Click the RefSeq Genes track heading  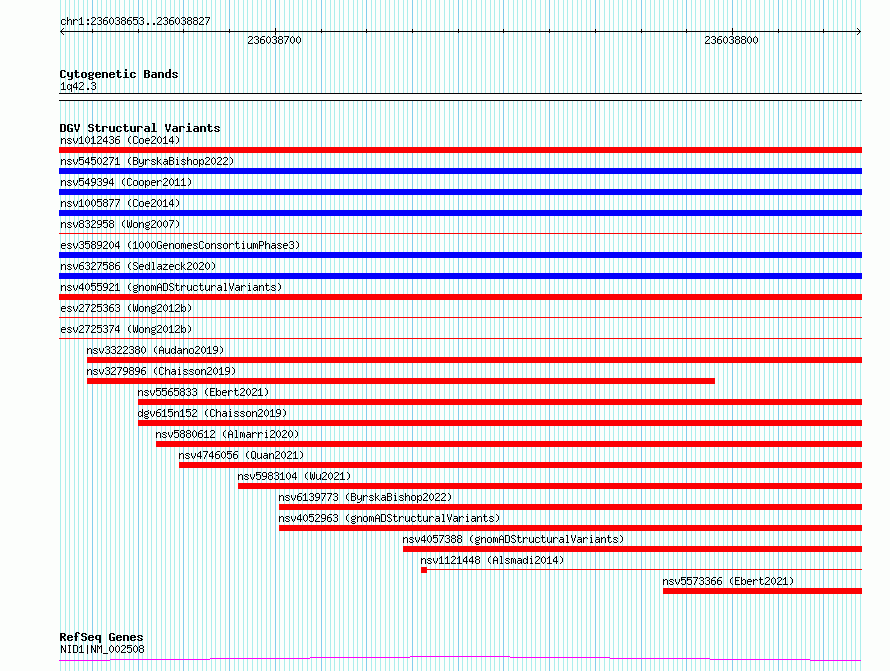pos(101,637)
